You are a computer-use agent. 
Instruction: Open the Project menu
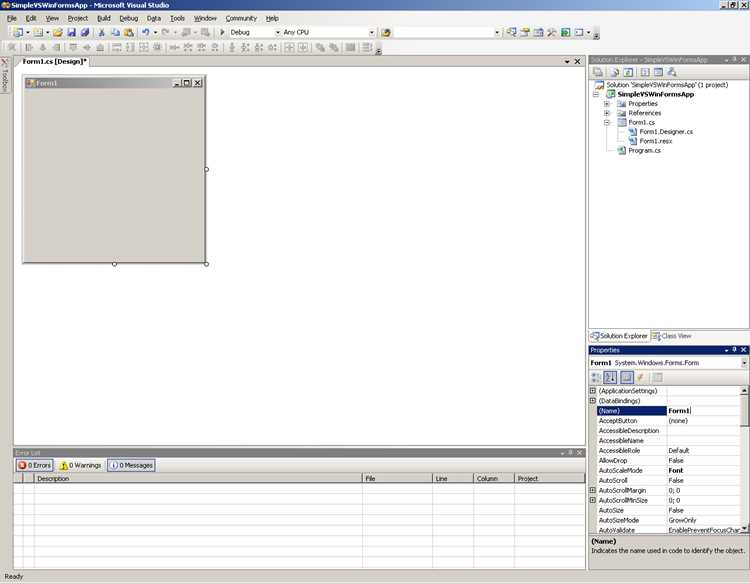77,18
